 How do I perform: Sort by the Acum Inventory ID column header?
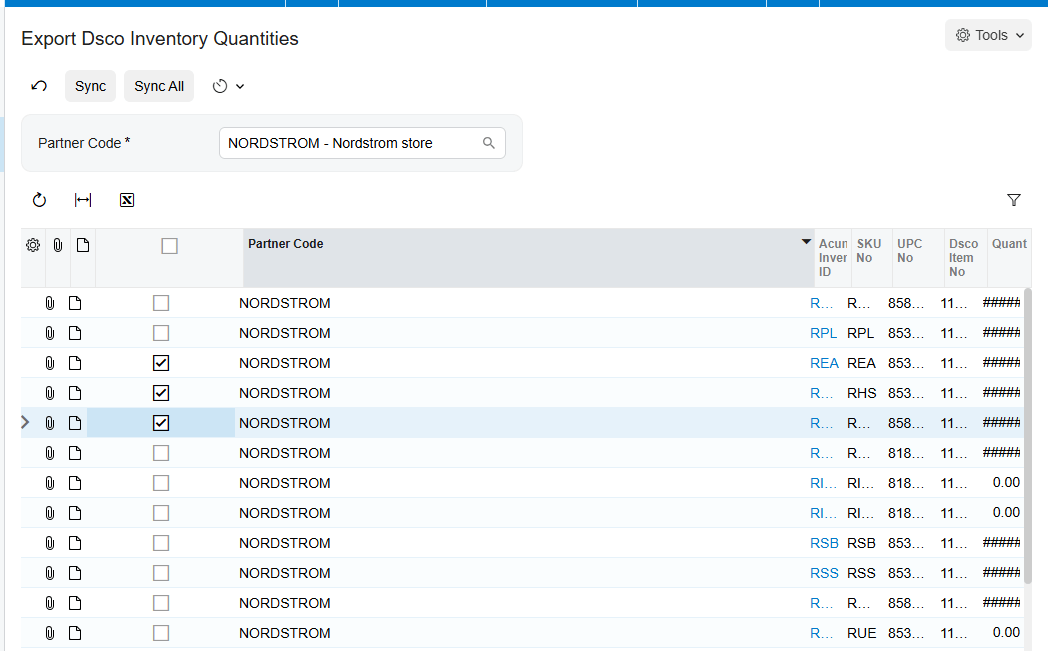[x=833, y=258]
